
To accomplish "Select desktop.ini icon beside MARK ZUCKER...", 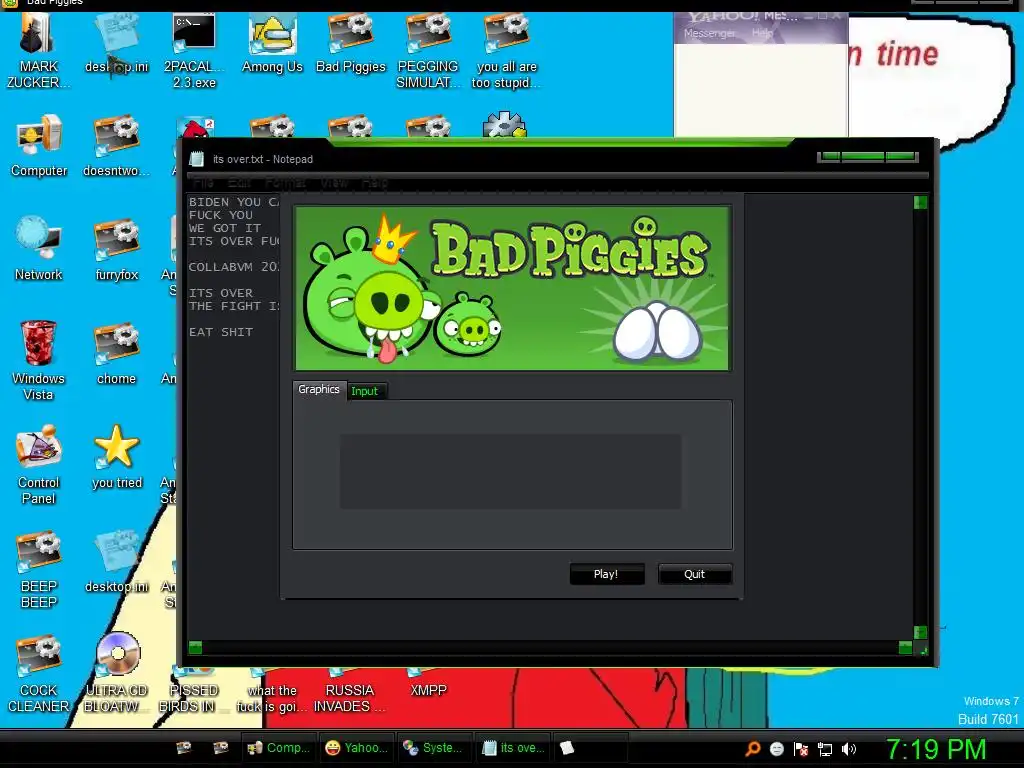I will [116, 44].
